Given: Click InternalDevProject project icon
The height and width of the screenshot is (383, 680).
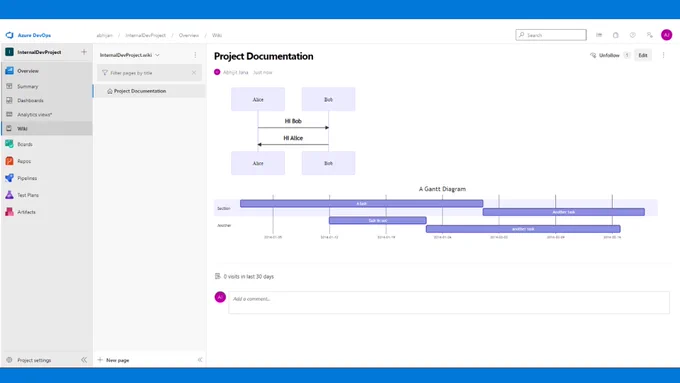Looking at the screenshot, I should click(x=9, y=52).
